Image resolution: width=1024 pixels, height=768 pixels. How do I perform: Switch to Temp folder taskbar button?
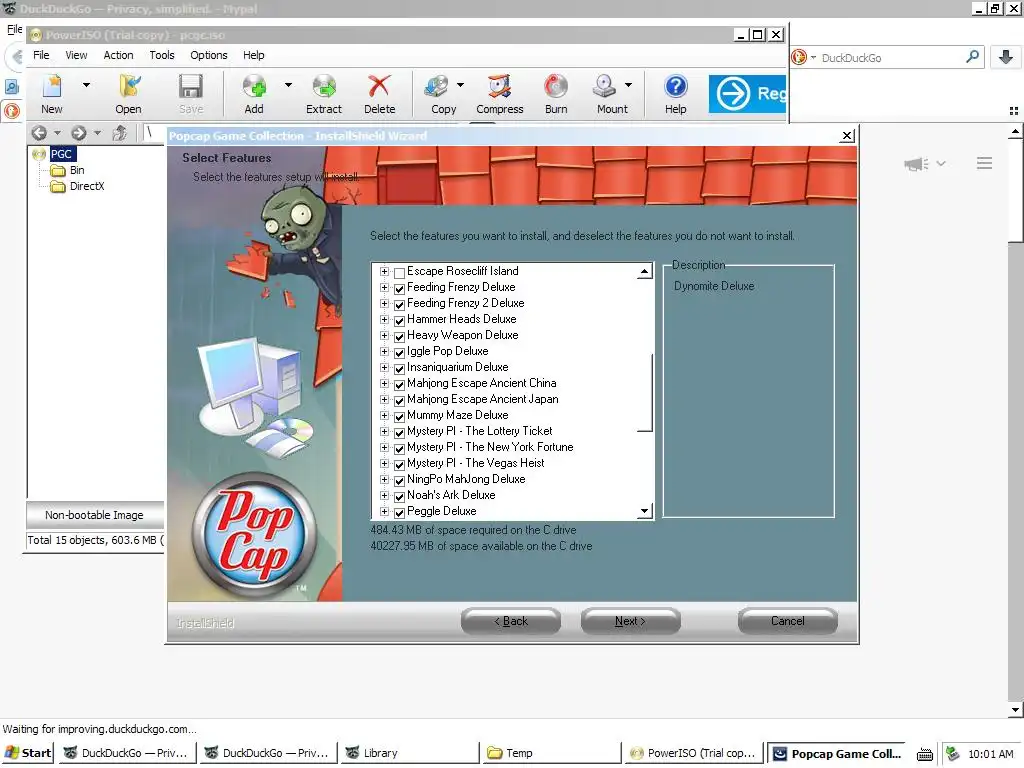(551, 753)
